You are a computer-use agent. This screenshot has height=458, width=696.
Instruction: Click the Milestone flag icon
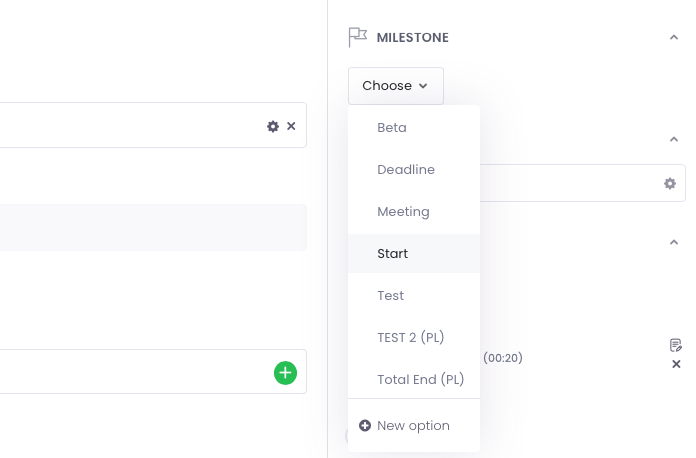pos(358,37)
